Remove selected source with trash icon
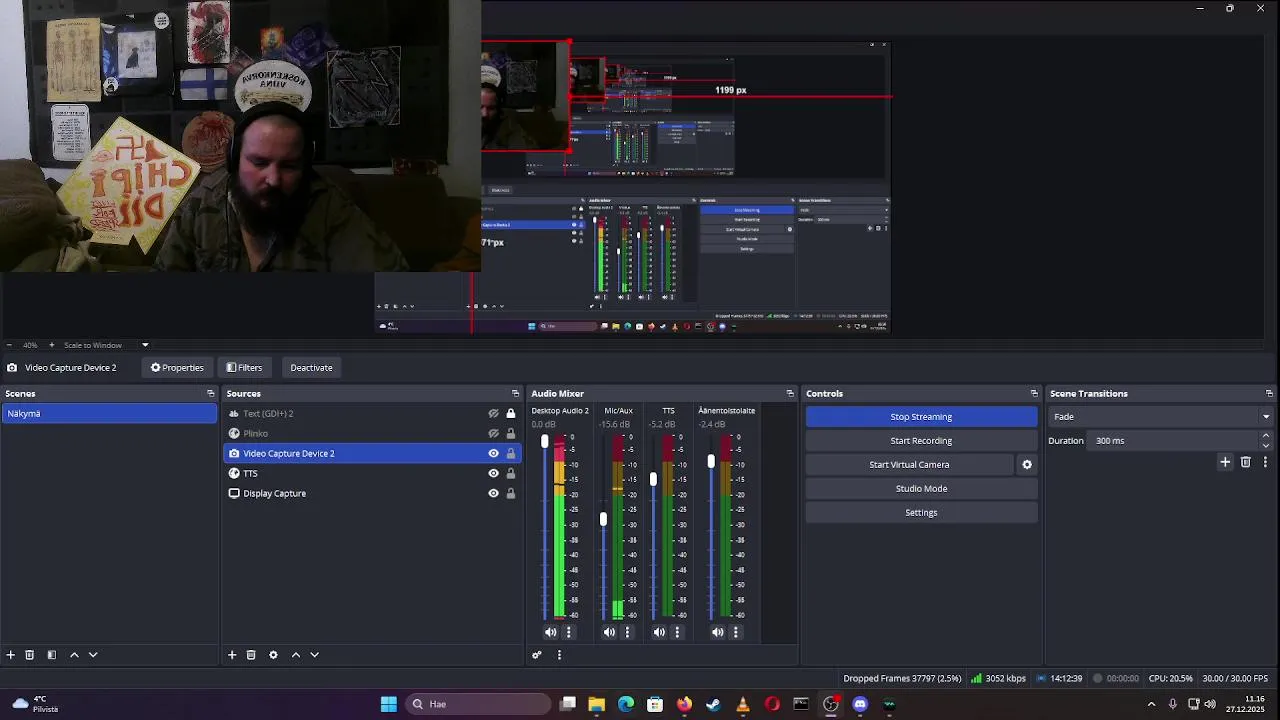The height and width of the screenshot is (720, 1280). 251,655
